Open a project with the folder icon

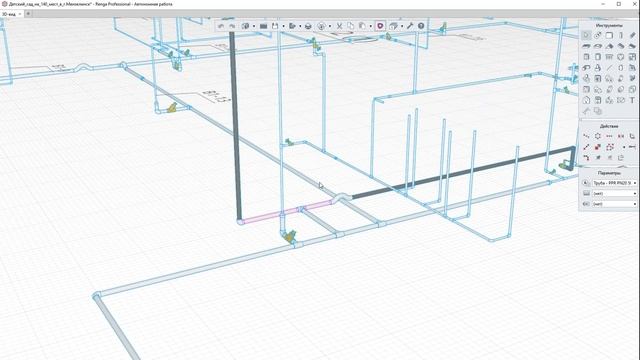tap(263, 26)
